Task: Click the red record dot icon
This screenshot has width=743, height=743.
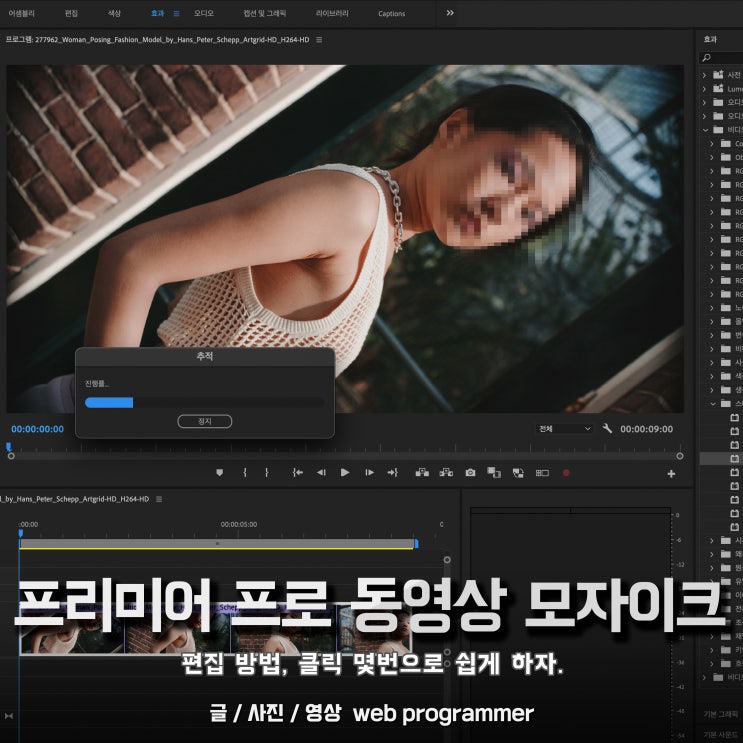Action: click(566, 473)
